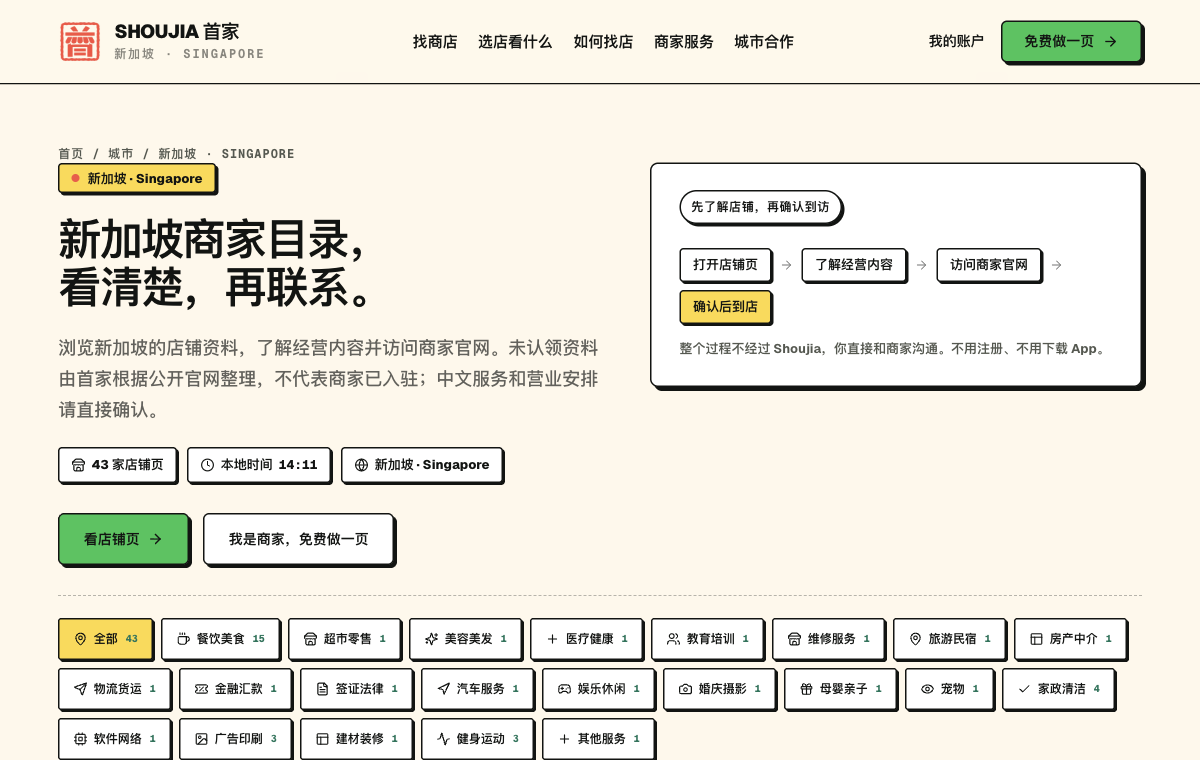Click the 打开店铺页 step box
Viewport: 1200px width, 760px height.
coord(725,265)
